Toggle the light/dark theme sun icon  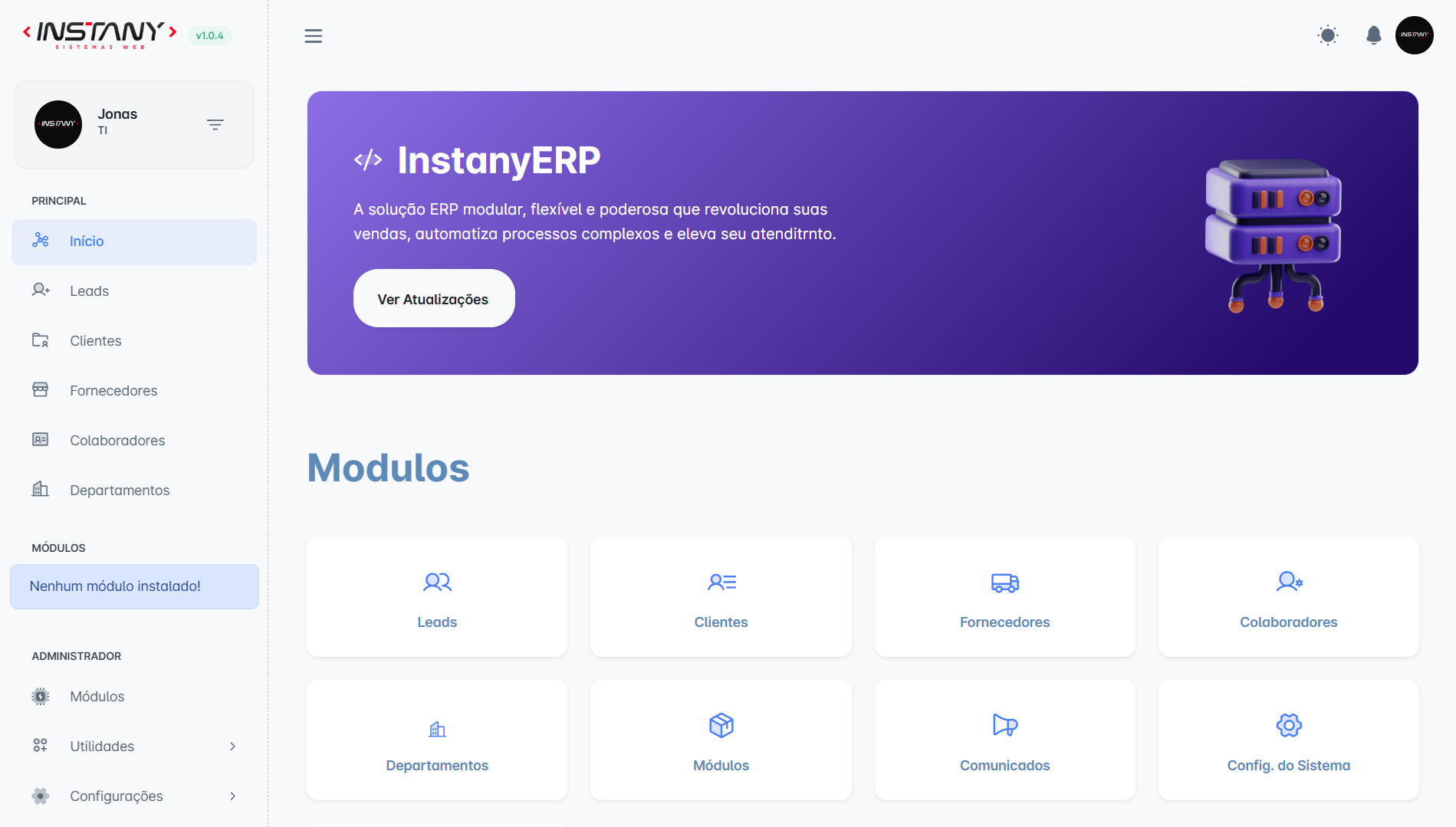(1328, 35)
